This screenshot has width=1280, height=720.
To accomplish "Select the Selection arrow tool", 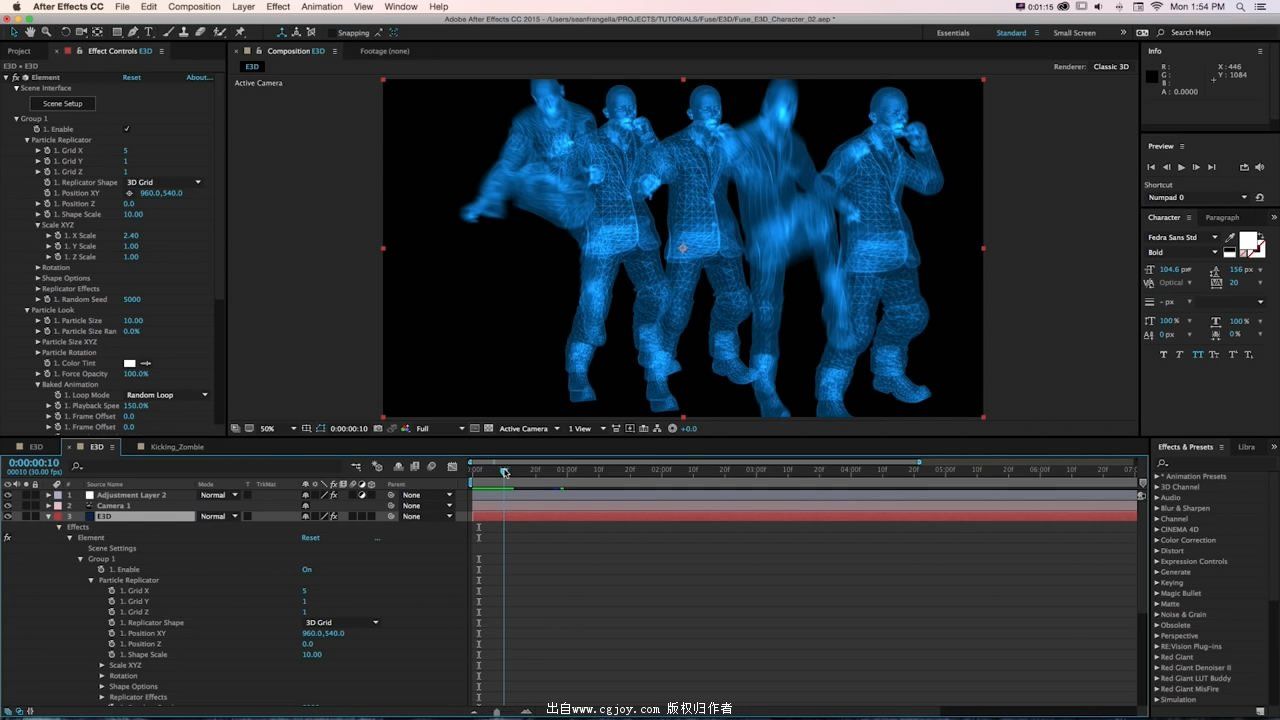I will coord(14,32).
